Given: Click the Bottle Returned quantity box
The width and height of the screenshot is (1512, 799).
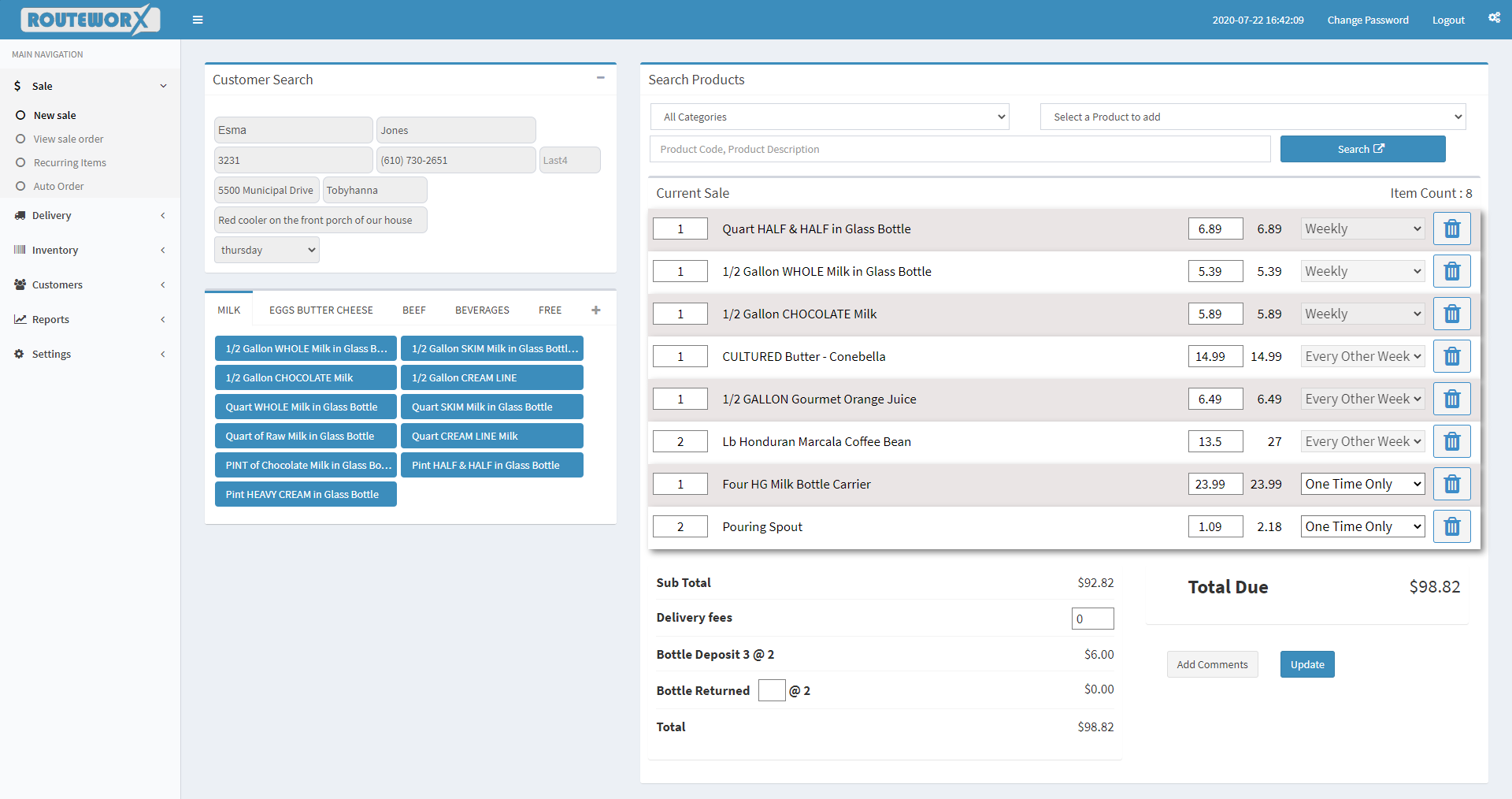Looking at the screenshot, I should click(x=772, y=690).
